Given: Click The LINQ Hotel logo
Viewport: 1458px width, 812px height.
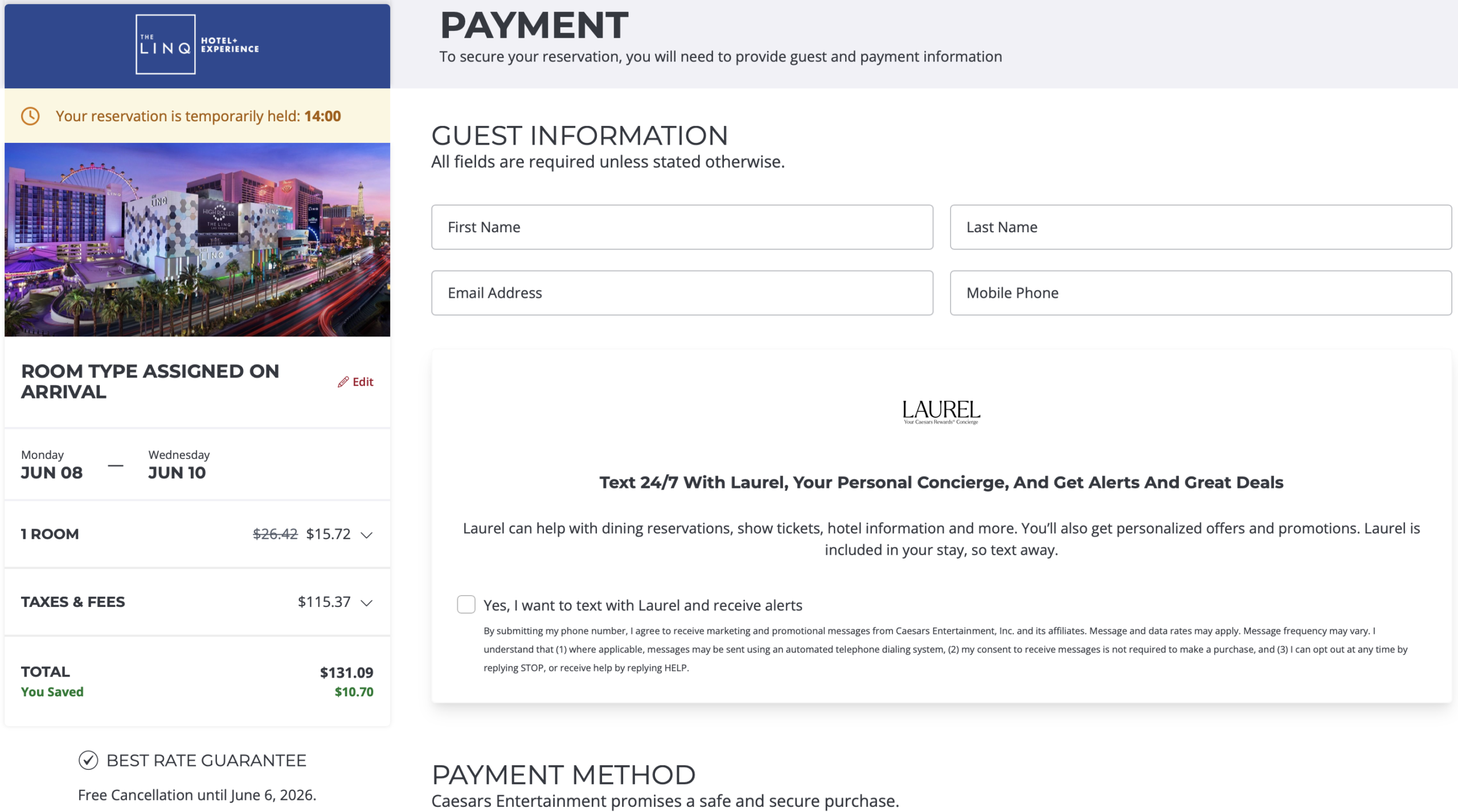Looking at the screenshot, I should 196,44.
